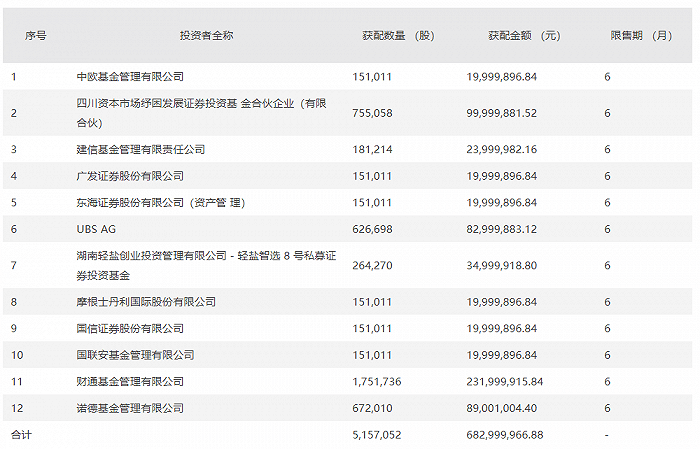Select 国联安基金管理有限公司 cell
This screenshot has width=700, height=449.
tap(135, 355)
